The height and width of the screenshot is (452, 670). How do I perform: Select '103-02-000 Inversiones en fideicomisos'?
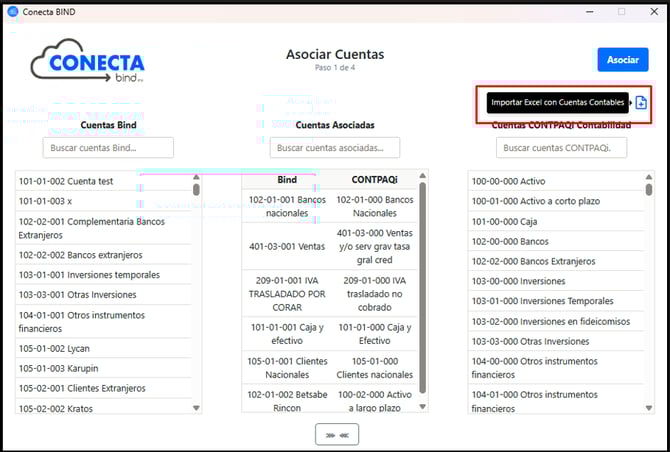tap(556, 321)
